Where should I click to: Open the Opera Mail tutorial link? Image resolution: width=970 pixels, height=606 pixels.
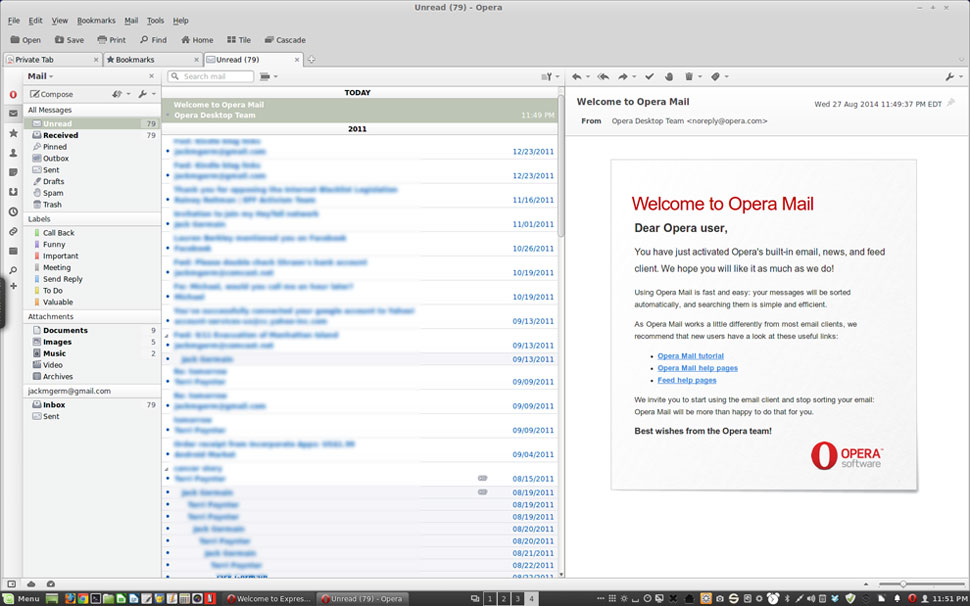(x=690, y=356)
